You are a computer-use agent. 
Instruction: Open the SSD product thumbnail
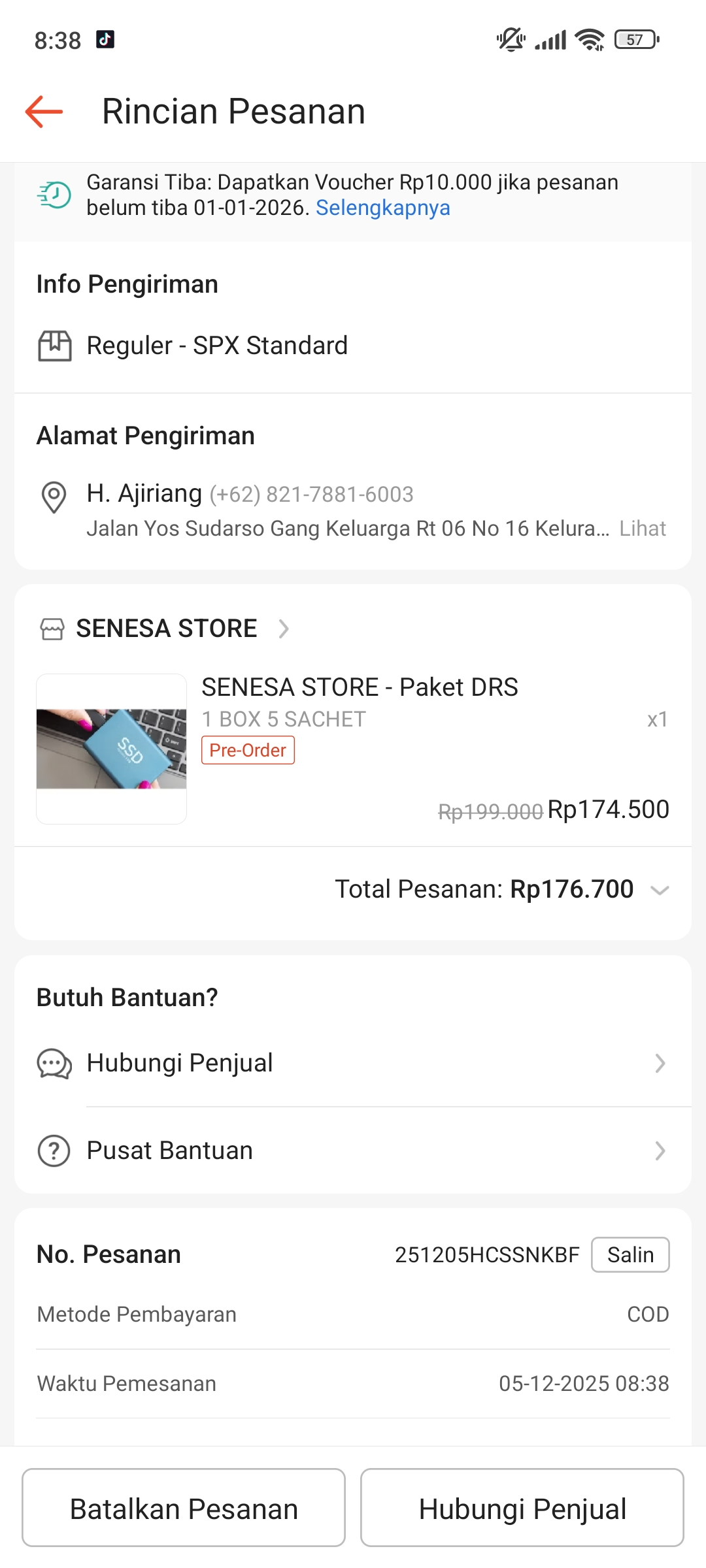tap(112, 749)
